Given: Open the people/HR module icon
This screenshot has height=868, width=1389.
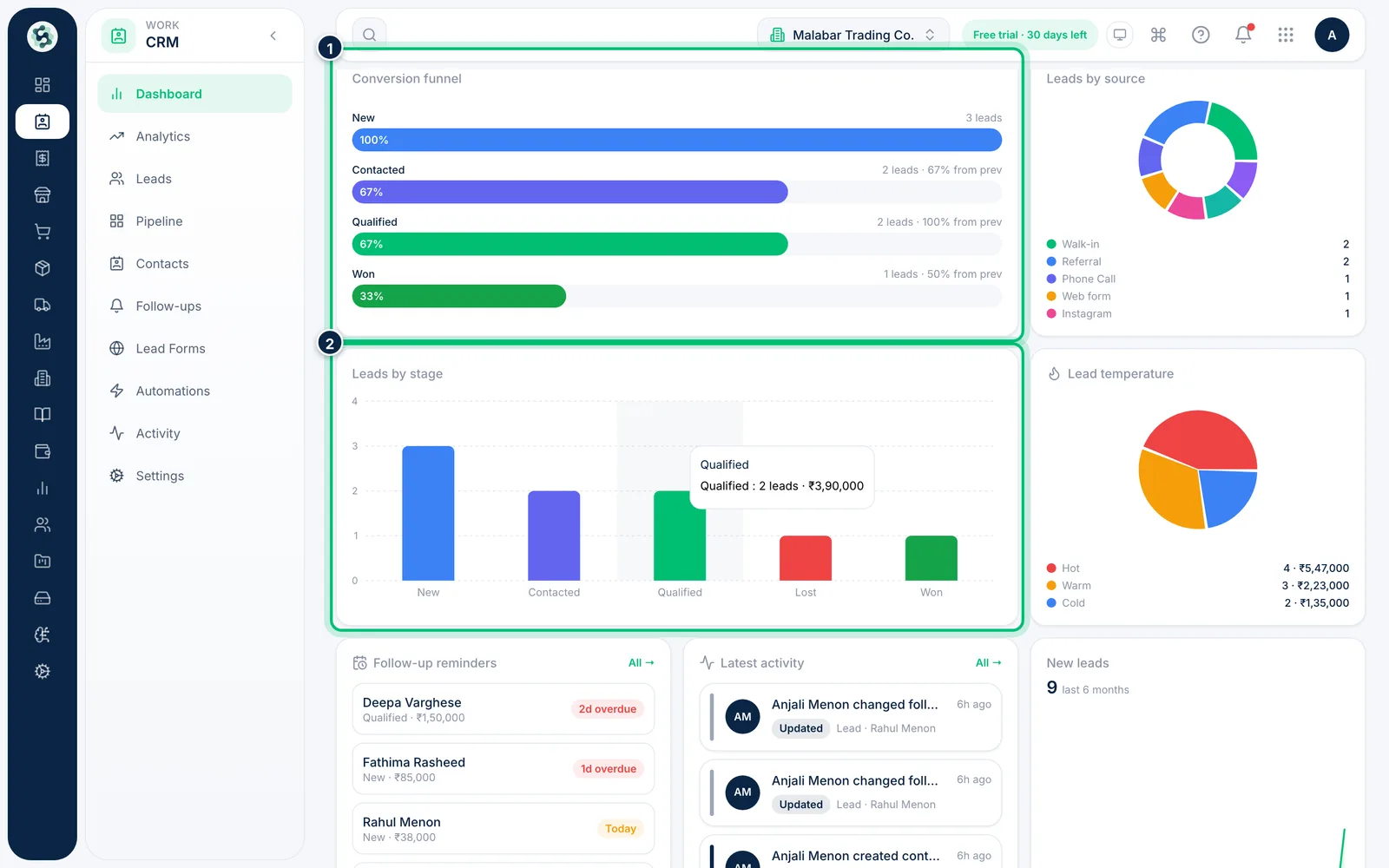Looking at the screenshot, I should tap(42, 524).
